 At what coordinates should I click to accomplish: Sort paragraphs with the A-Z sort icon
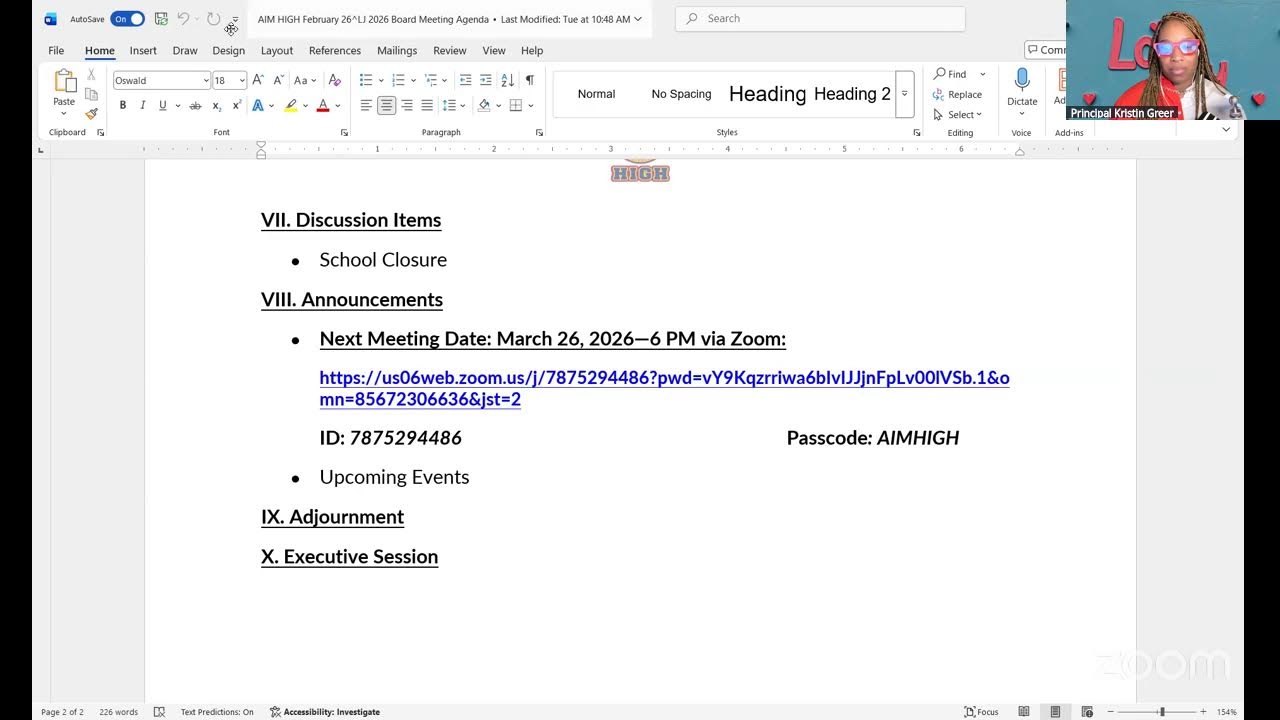tap(507, 80)
